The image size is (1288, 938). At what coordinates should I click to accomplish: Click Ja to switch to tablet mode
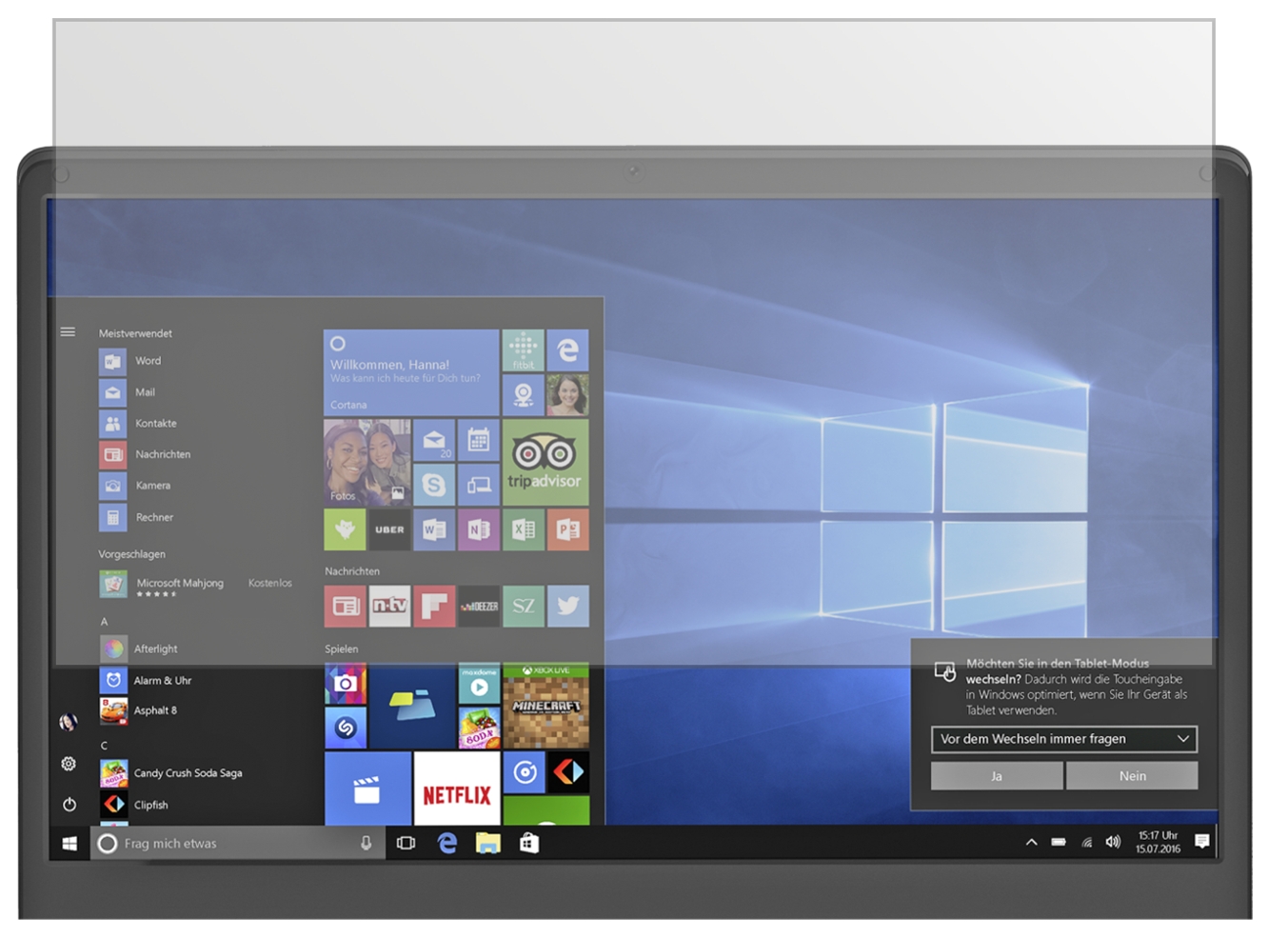997,776
